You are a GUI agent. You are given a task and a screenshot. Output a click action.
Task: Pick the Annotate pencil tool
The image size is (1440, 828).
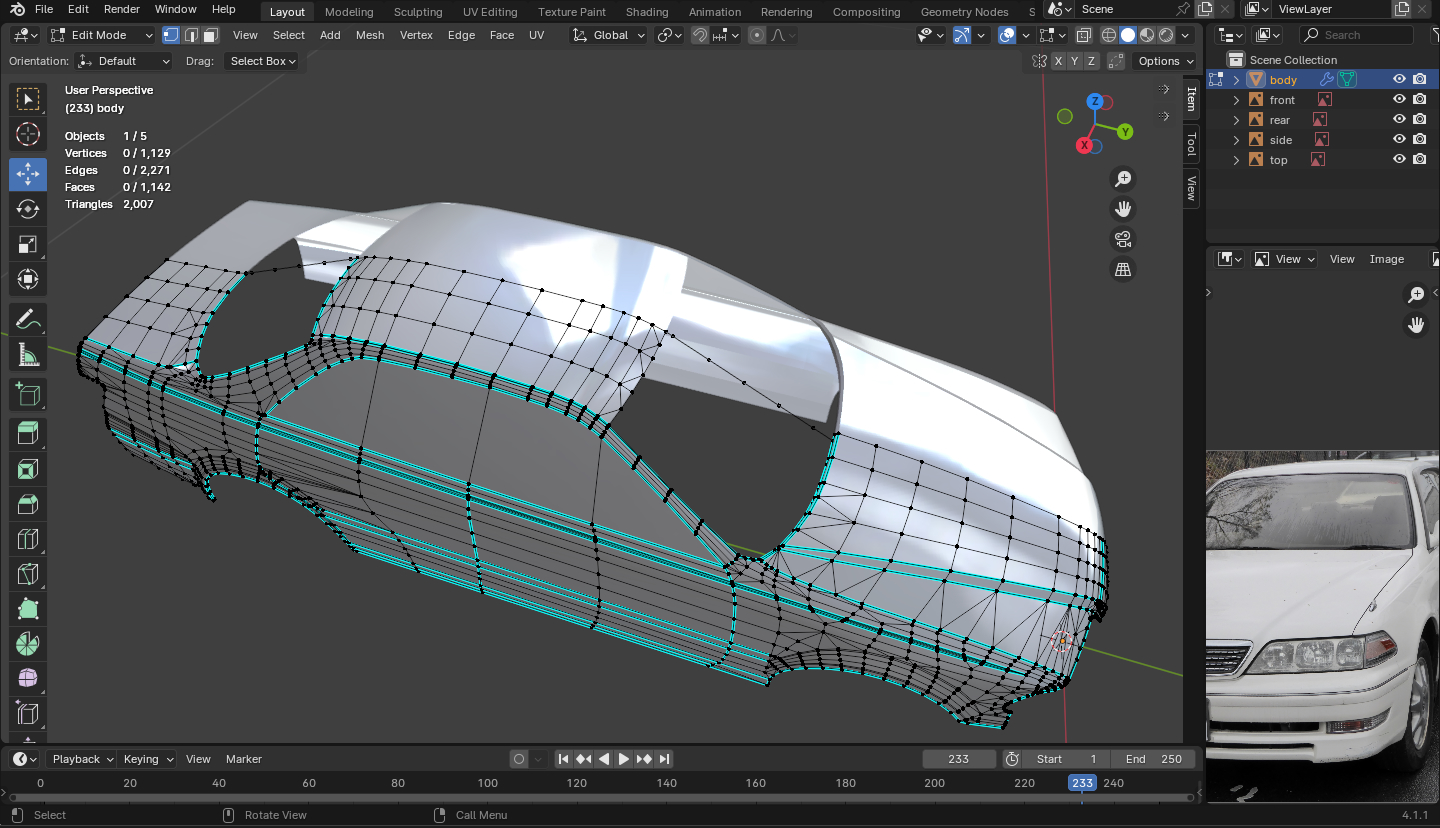click(28, 320)
